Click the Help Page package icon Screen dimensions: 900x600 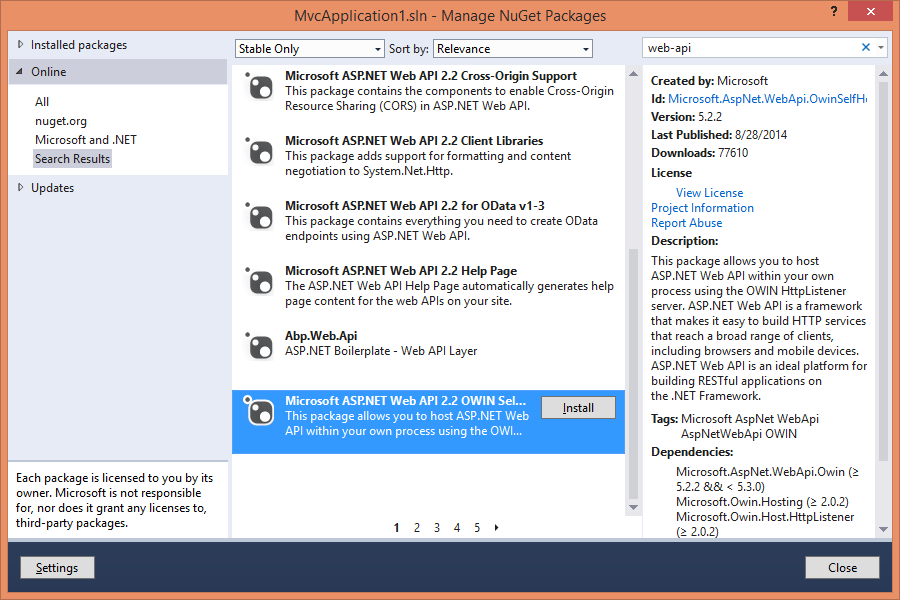point(260,282)
